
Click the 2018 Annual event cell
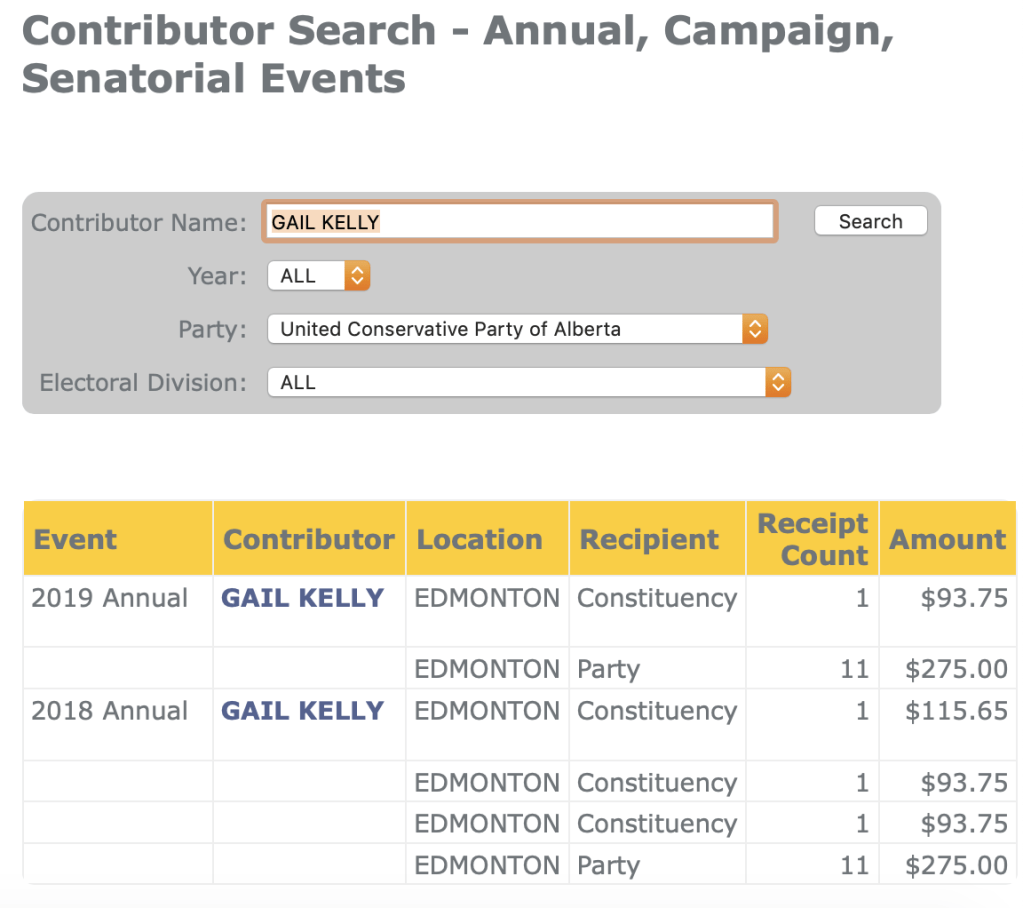coord(110,711)
